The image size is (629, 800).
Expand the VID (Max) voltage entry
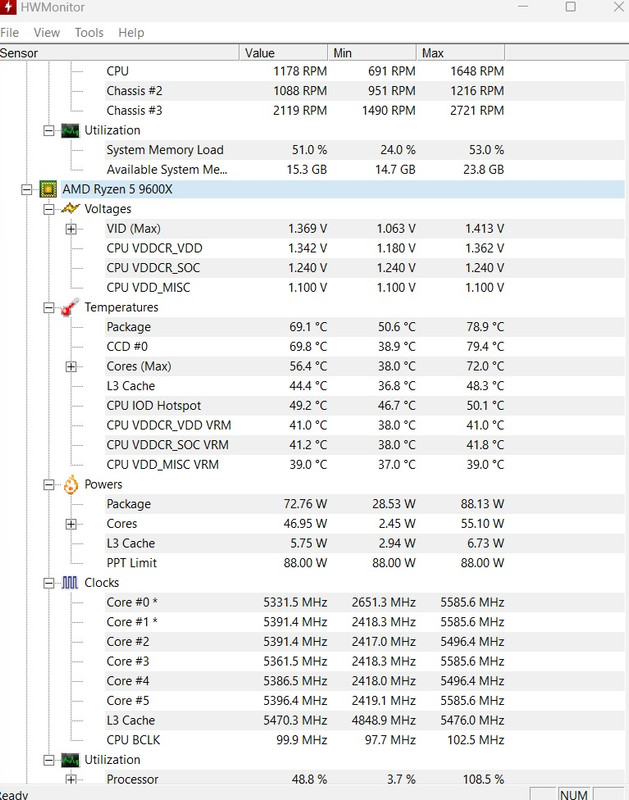click(x=71, y=229)
